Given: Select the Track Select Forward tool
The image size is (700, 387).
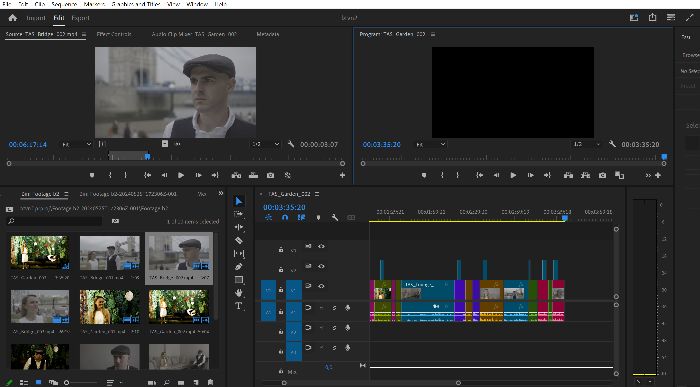Looking at the screenshot, I should click(239, 214).
